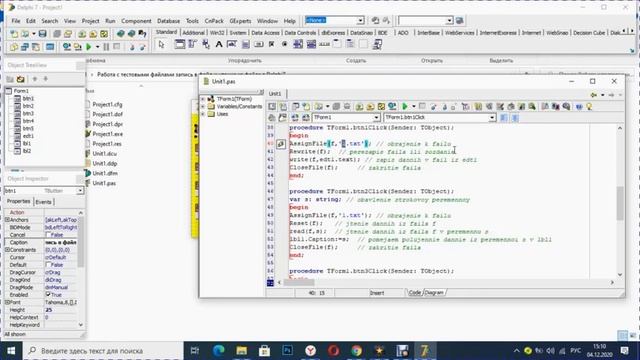640x360 pixels.
Task: Click the Caption property value field
Action: (x=60, y=242)
